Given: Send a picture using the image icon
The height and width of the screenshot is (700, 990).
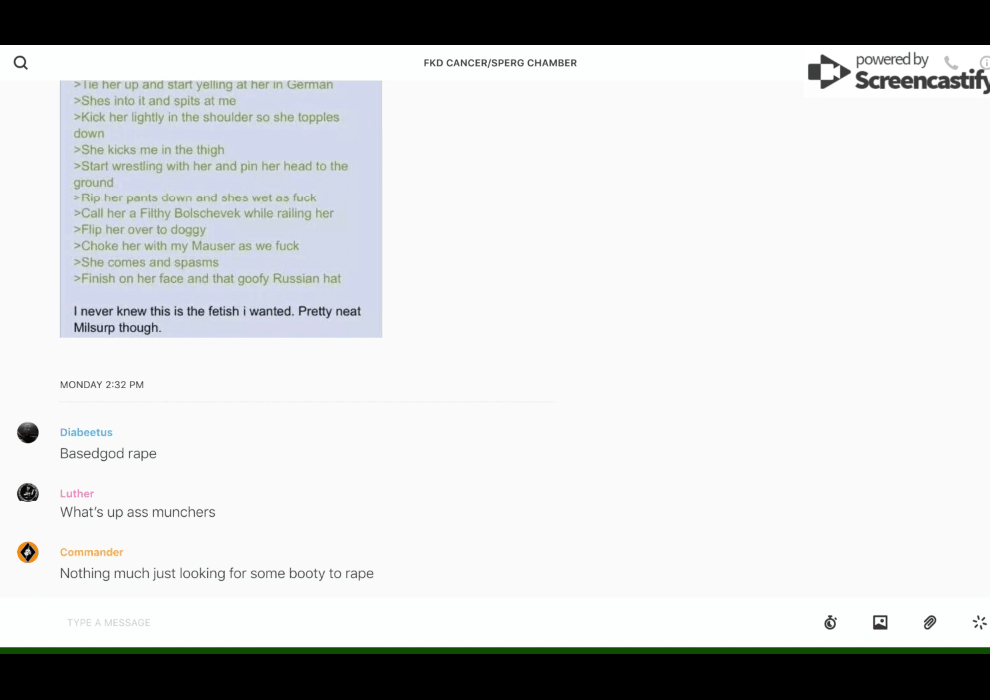Looking at the screenshot, I should pos(880,622).
